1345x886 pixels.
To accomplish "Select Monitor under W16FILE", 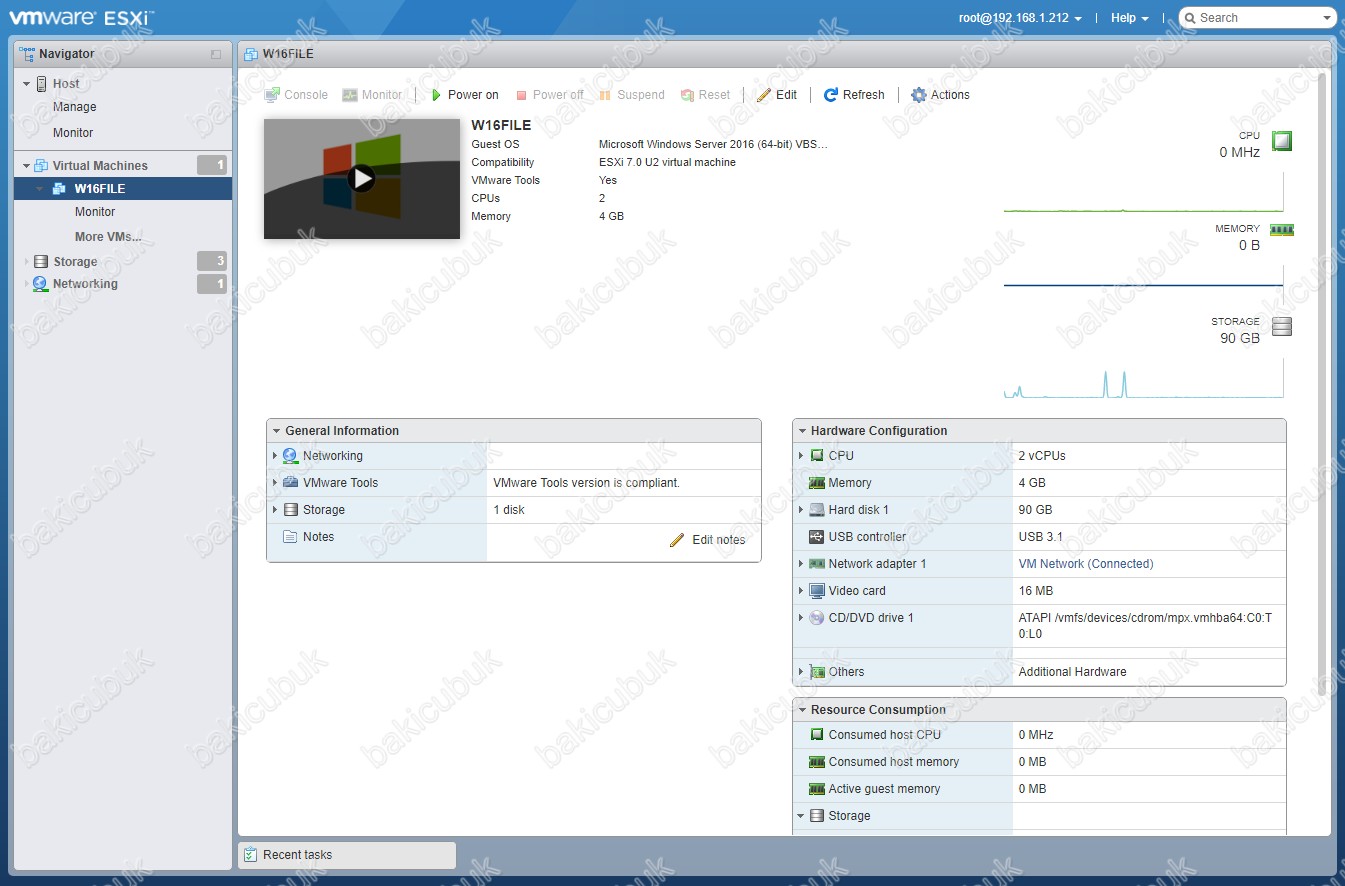I will click(95, 212).
